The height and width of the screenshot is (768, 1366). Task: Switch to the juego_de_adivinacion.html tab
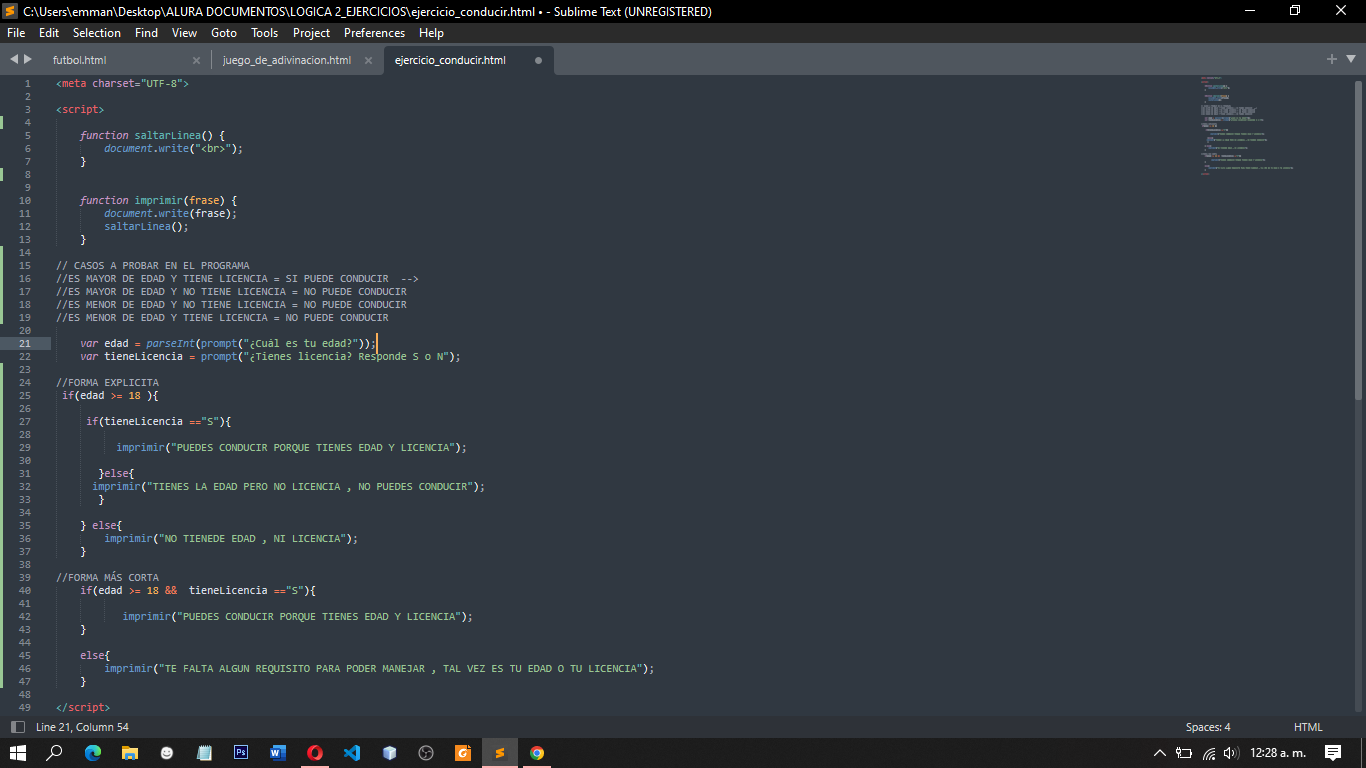point(286,60)
